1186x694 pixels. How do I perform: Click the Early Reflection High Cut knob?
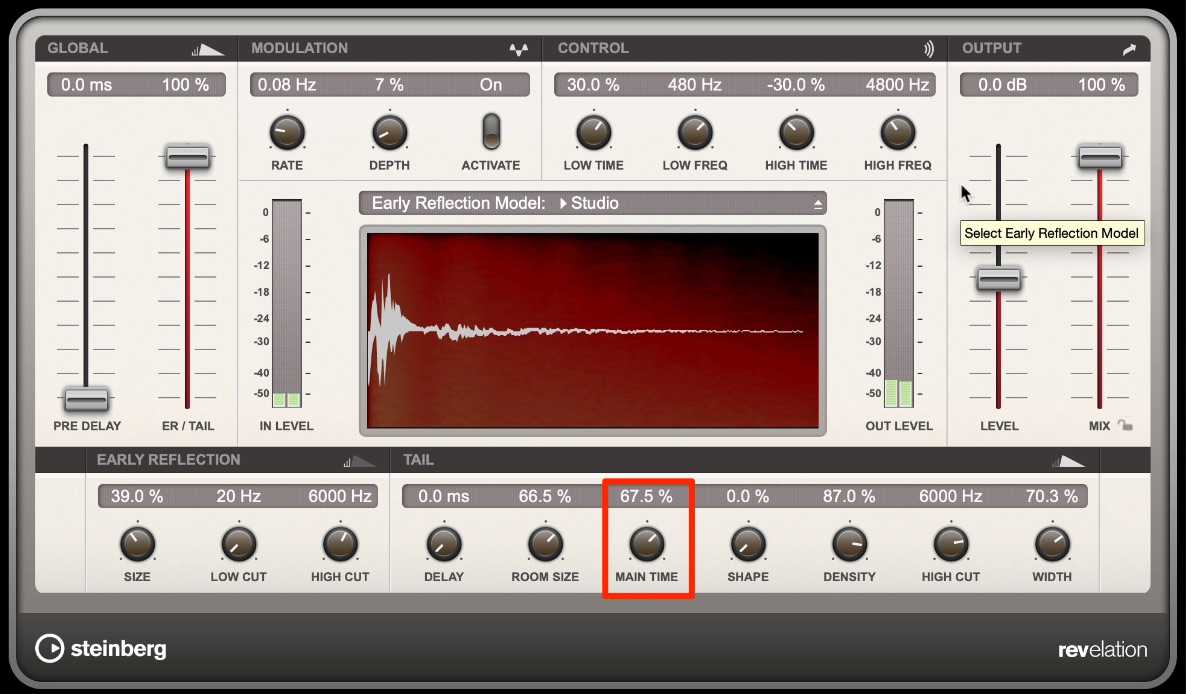340,544
